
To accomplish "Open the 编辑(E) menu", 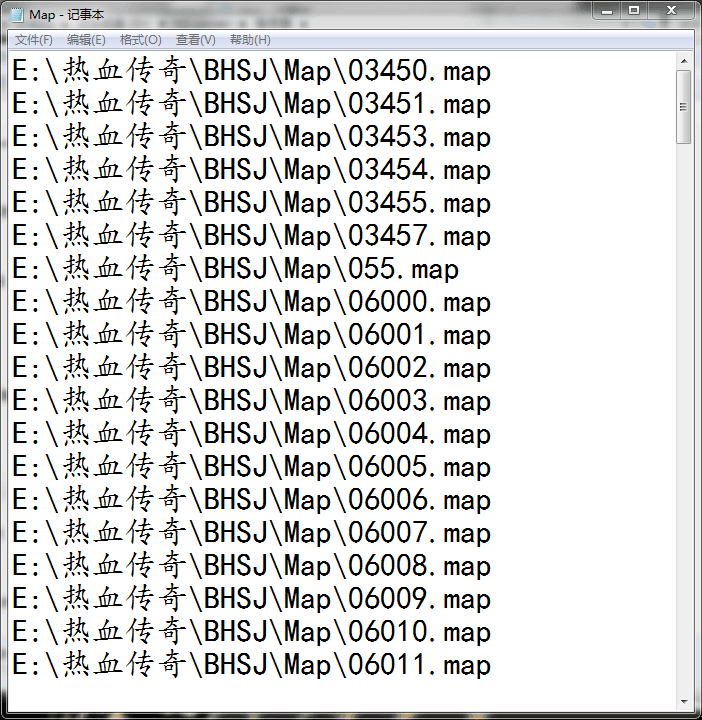I will point(86,40).
